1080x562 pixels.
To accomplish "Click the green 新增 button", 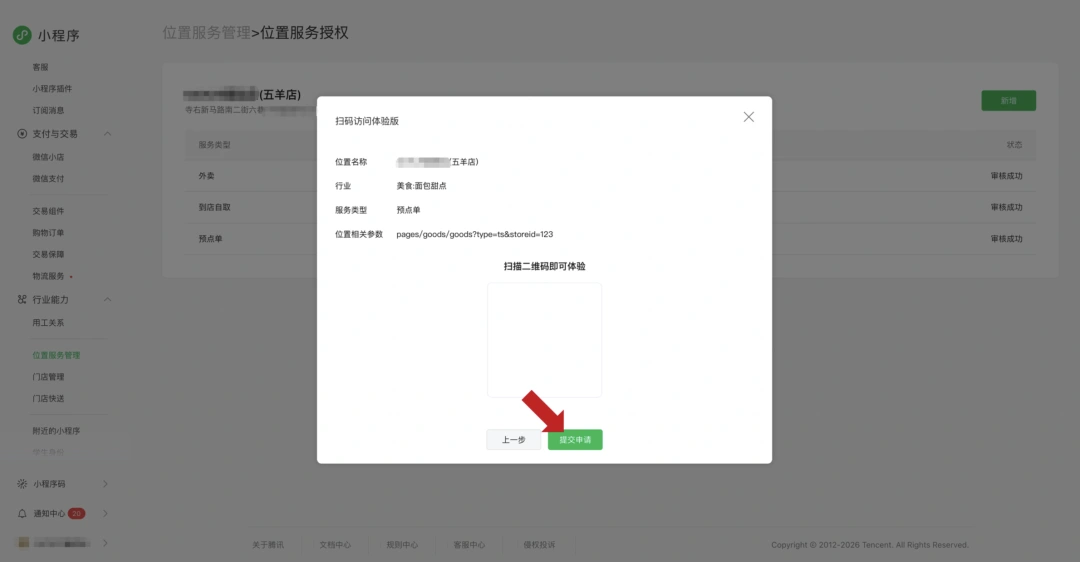I will [1008, 101].
